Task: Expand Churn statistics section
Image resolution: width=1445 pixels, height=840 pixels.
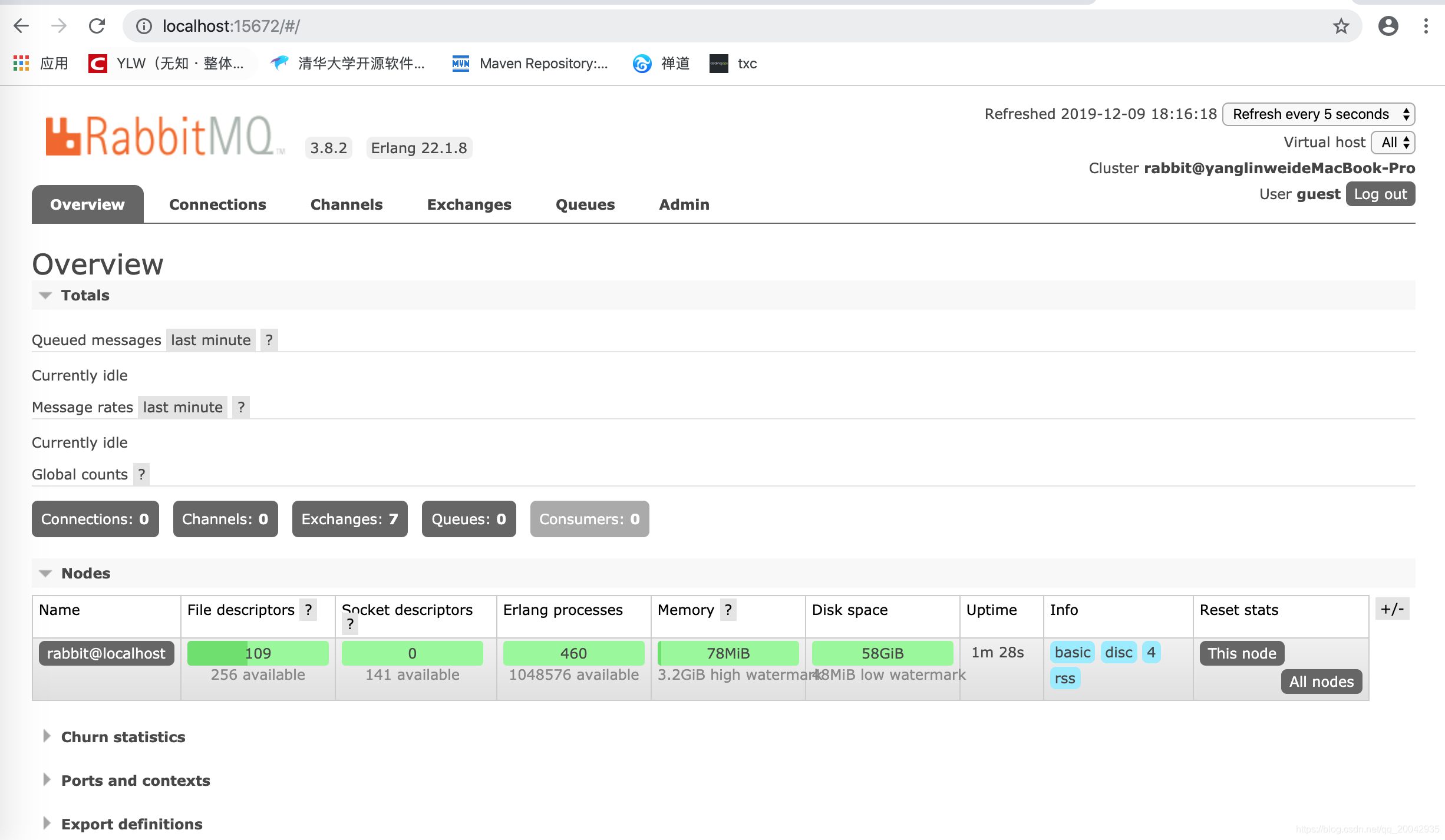Action: 123,737
